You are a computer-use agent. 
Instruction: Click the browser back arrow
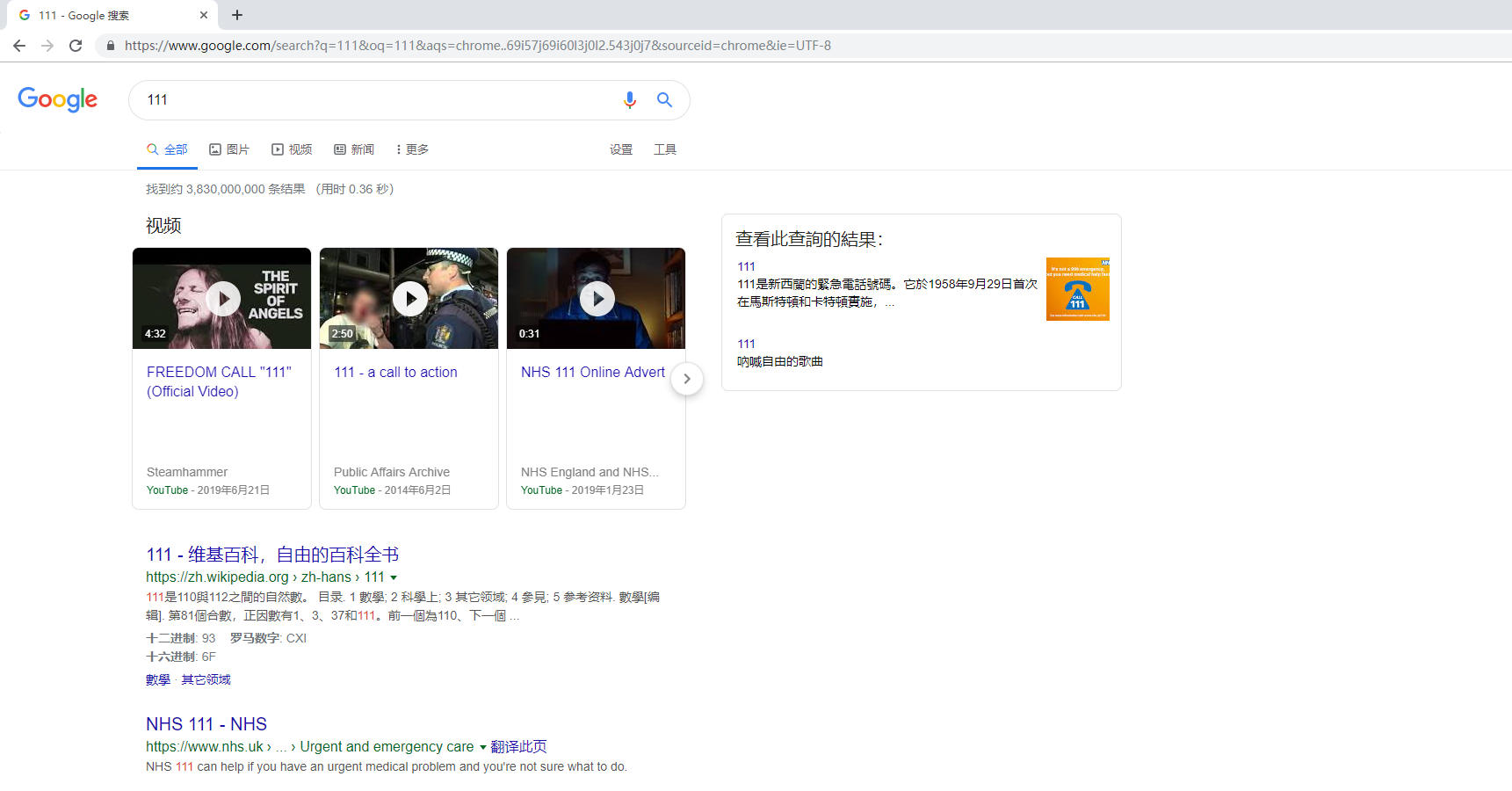[x=19, y=46]
